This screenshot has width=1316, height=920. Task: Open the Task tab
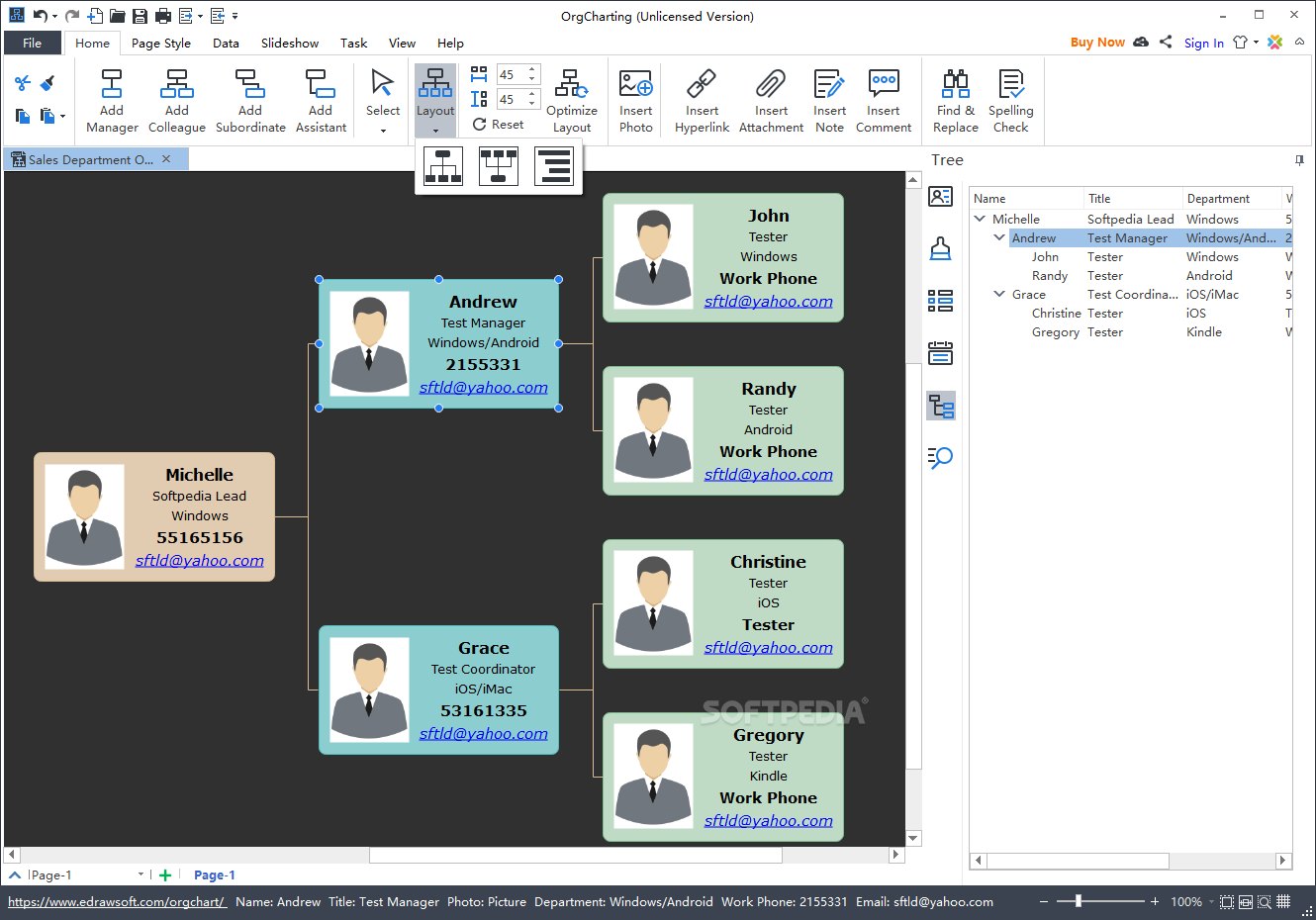(353, 43)
